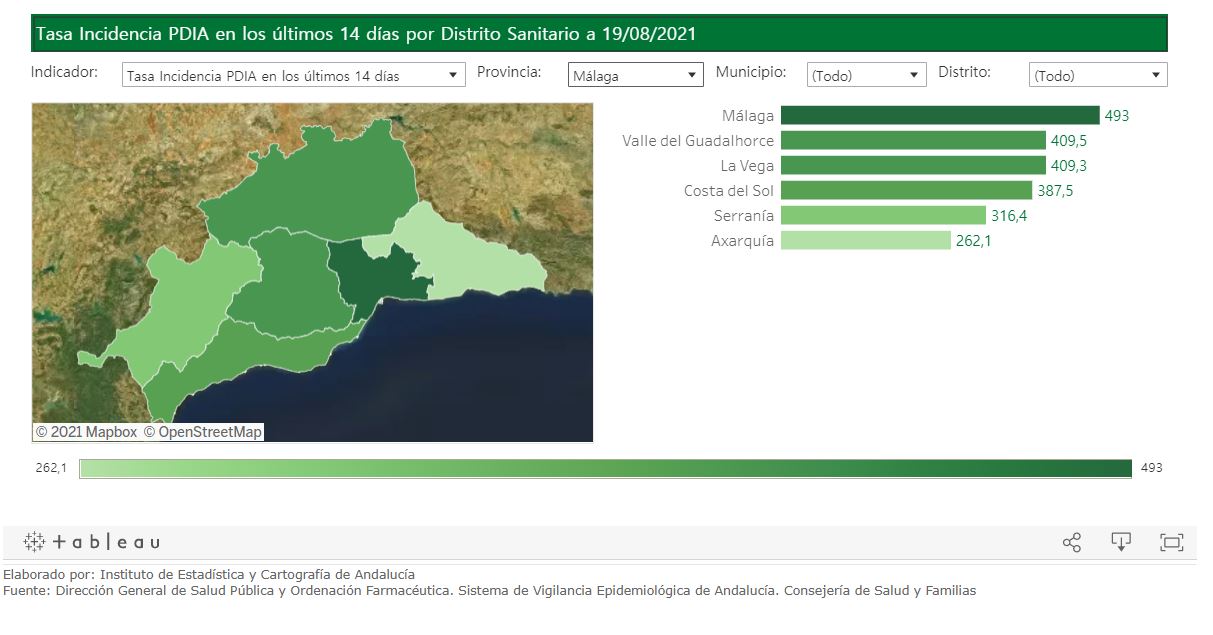Click the 'Valle del Guadalhorce' label
This screenshot has width=1213, height=635.
coord(698,141)
